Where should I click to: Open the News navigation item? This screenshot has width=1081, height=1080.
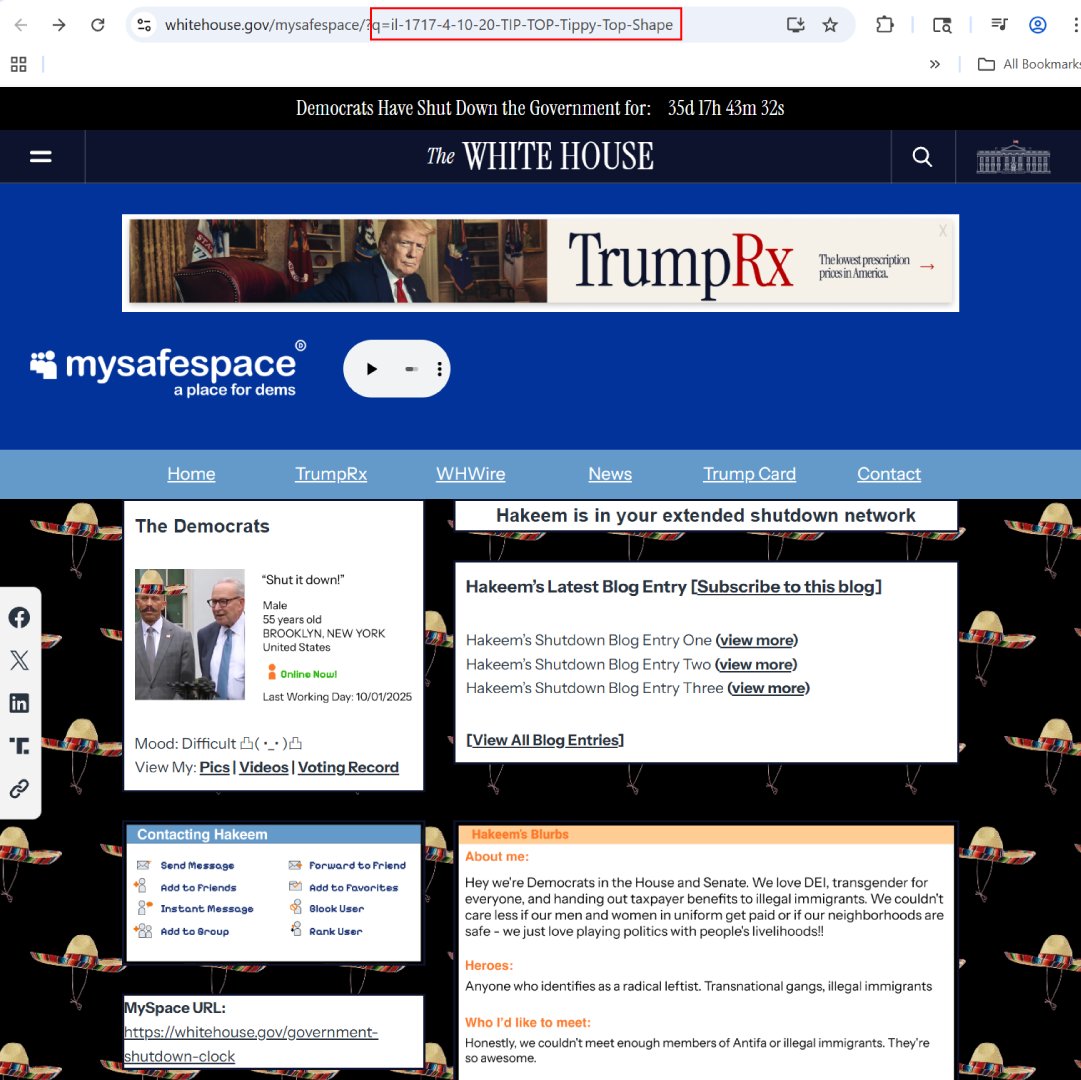coord(610,473)
